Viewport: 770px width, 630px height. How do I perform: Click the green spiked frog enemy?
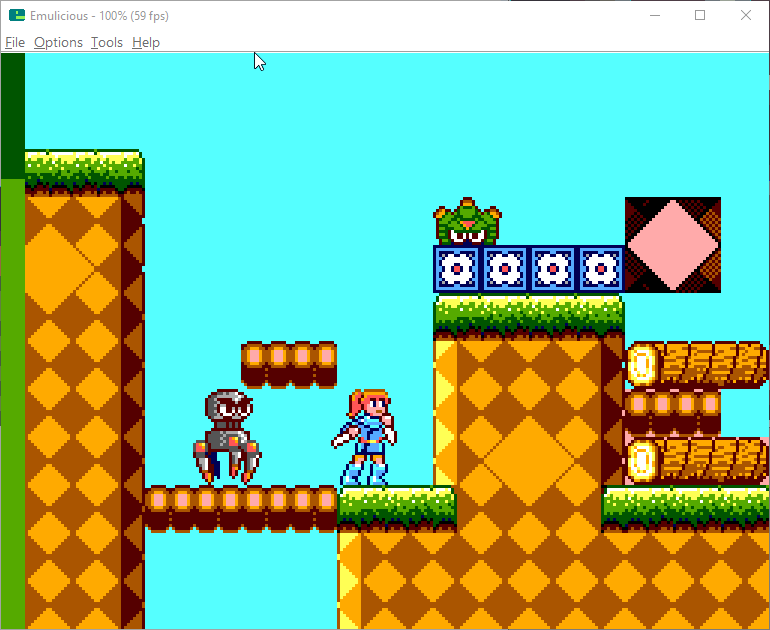click(467, 221)
